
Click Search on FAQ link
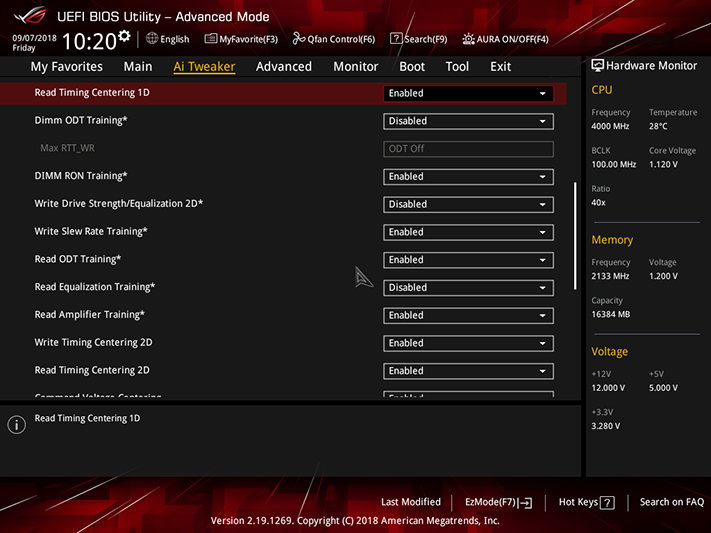pos(672,502)
